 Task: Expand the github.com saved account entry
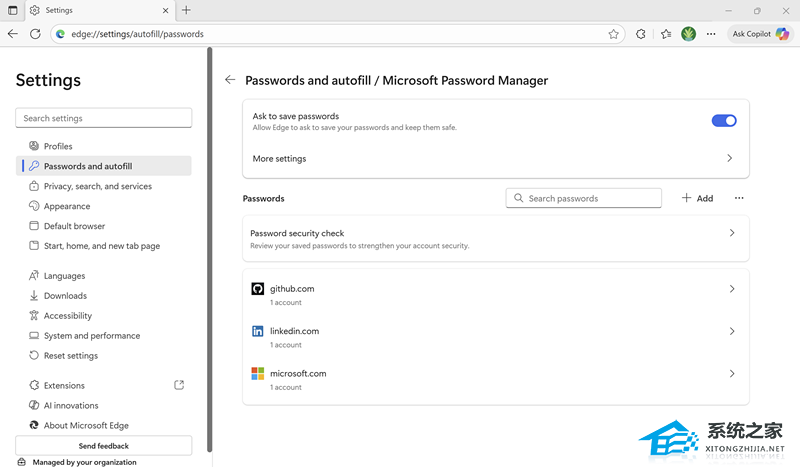click(495, 294)
